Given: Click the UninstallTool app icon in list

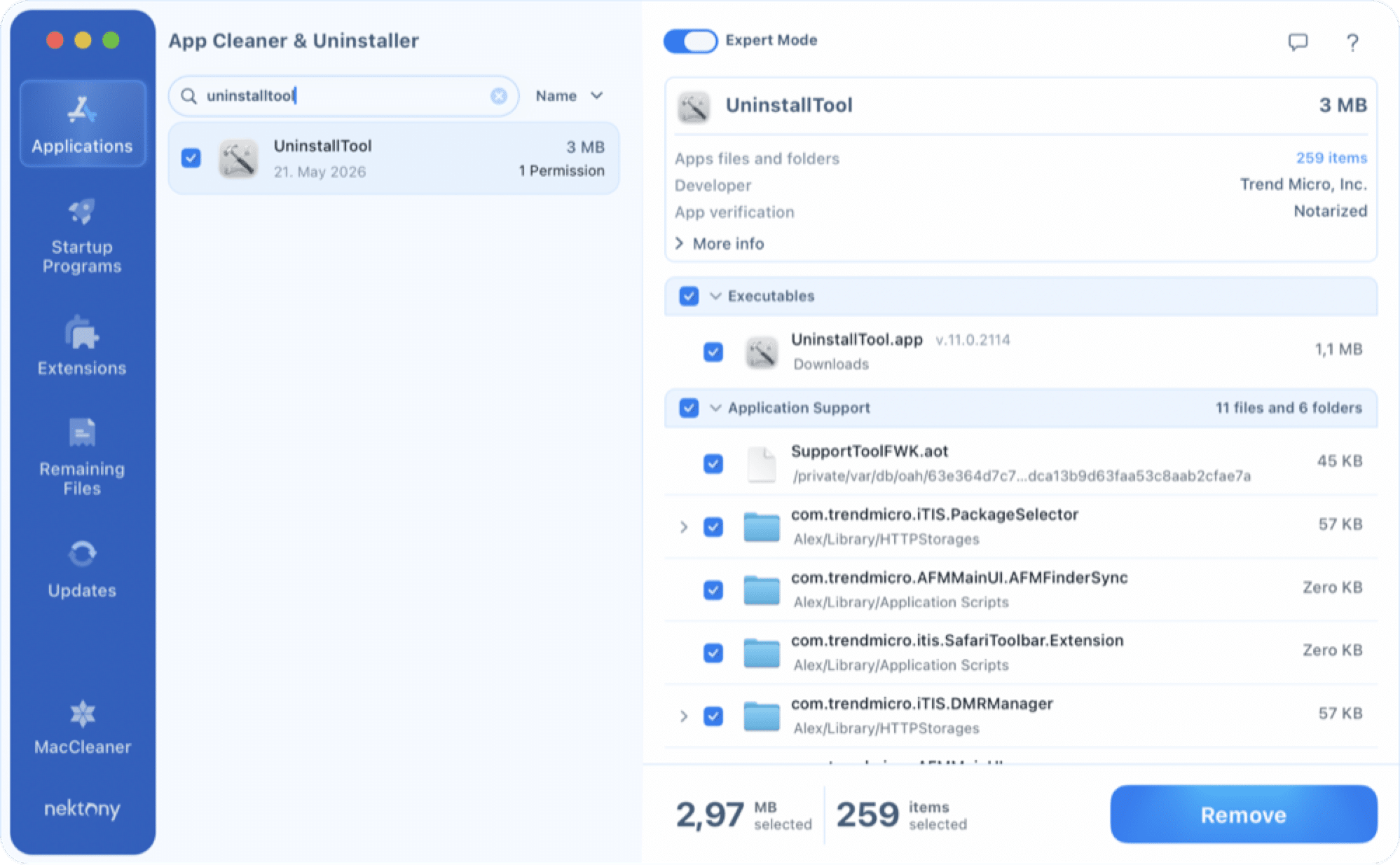Looking at the screenshot, I should click(238, 158).
